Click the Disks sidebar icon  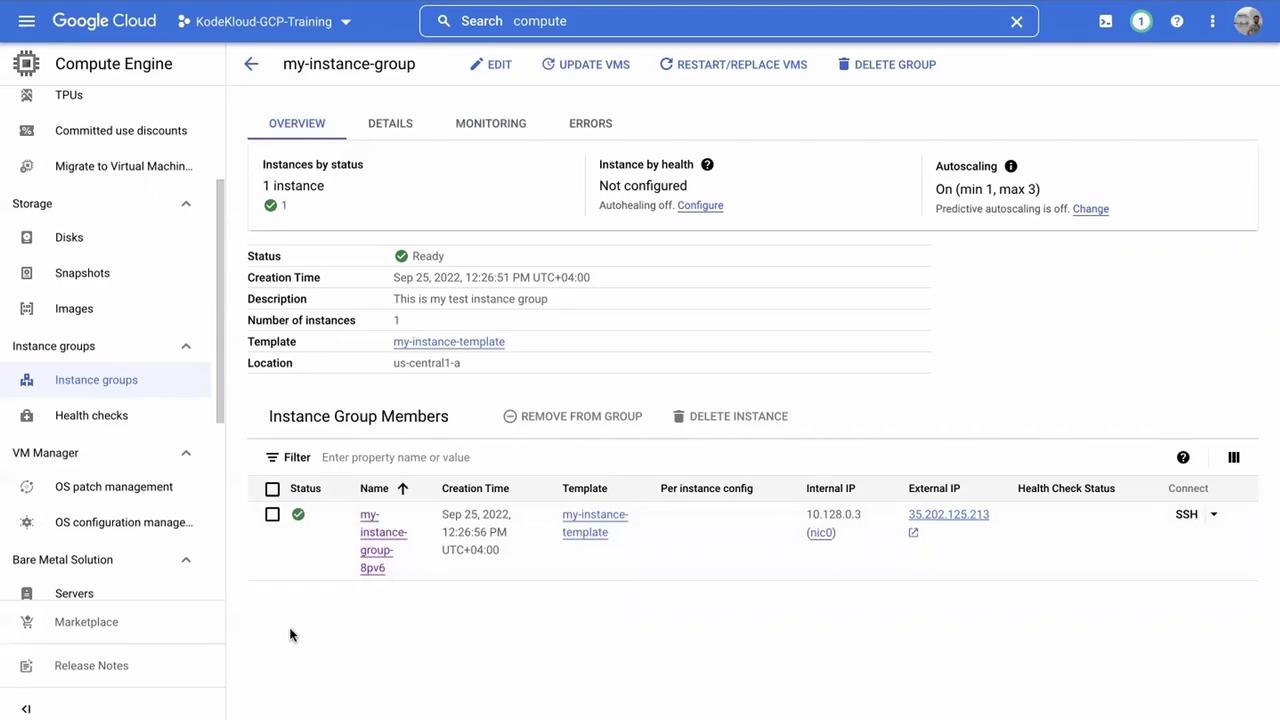click(27, 237)
